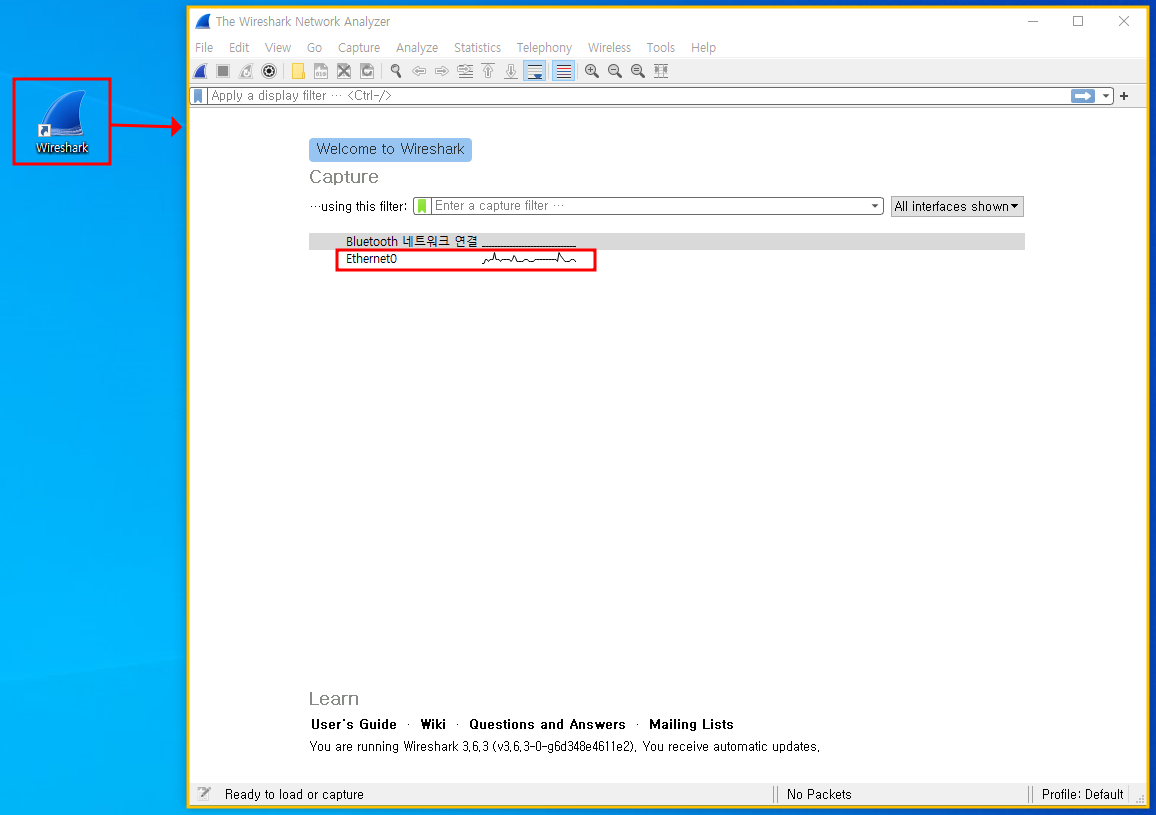Screen dimensions: 1156x815
Task: Click the Stop capturing packets square icon
Action: pyautogui.click(x=223, y=72)
